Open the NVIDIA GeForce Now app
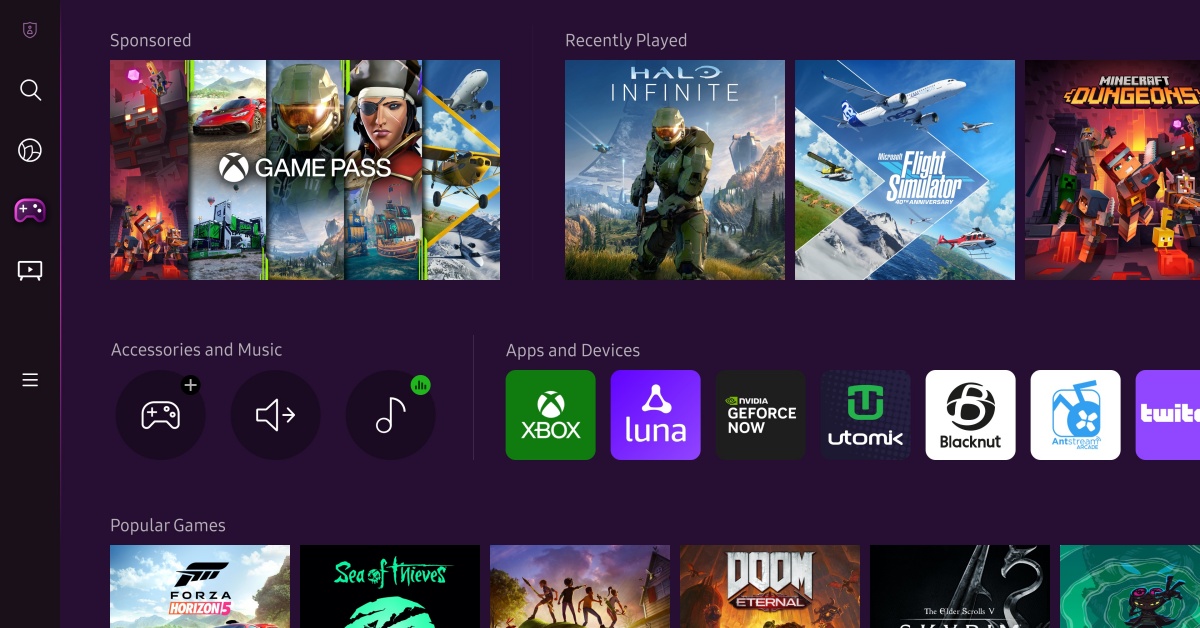Image resolution: width=1200 pixels, height=628 pixels. pyautogui.click(x=761, y=415)
